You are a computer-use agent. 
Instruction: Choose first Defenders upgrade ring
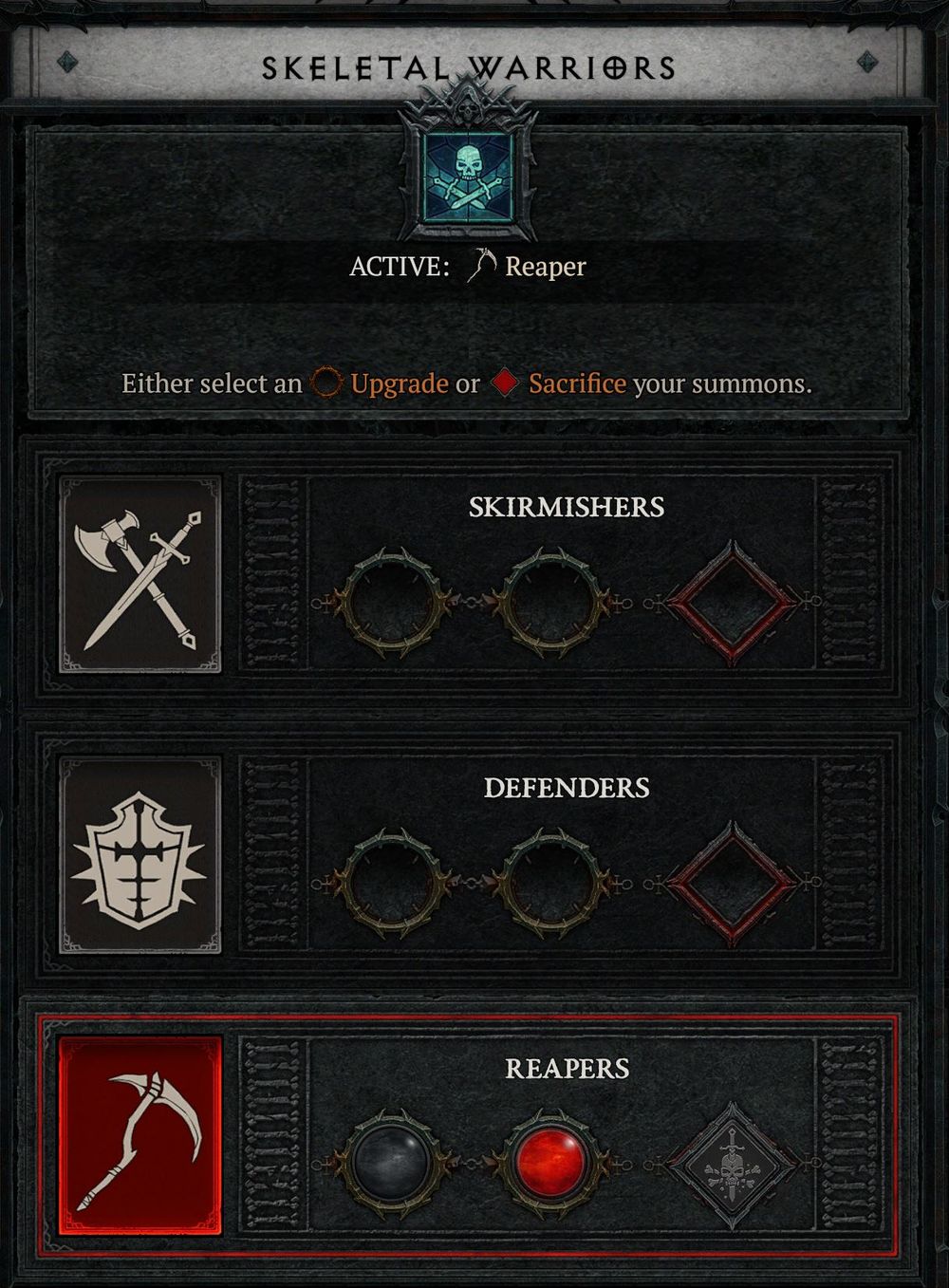point(392,883)
